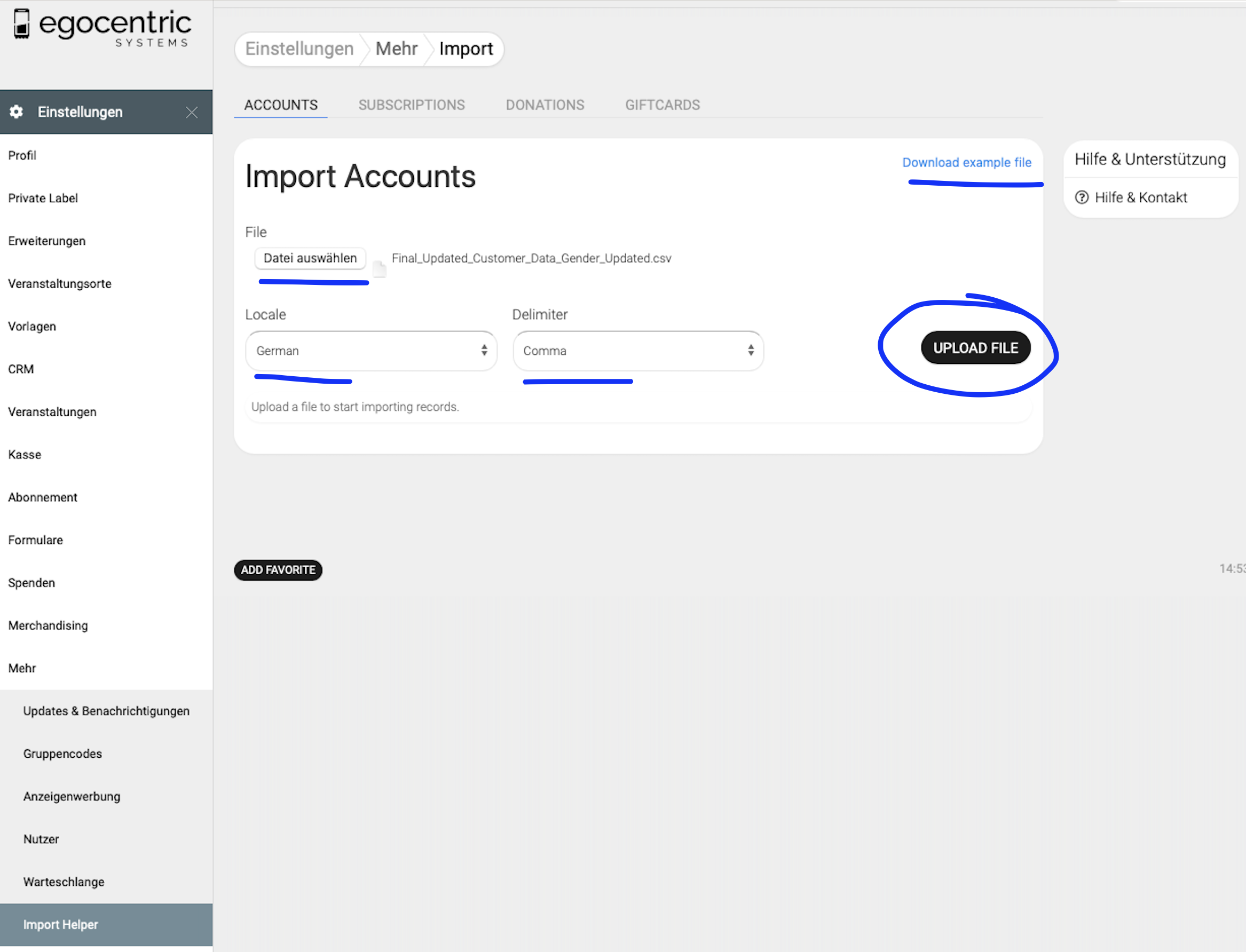
Task: Collapse the Mehr sidebar section
Action: pyautogui.click(x=22, y=668)
